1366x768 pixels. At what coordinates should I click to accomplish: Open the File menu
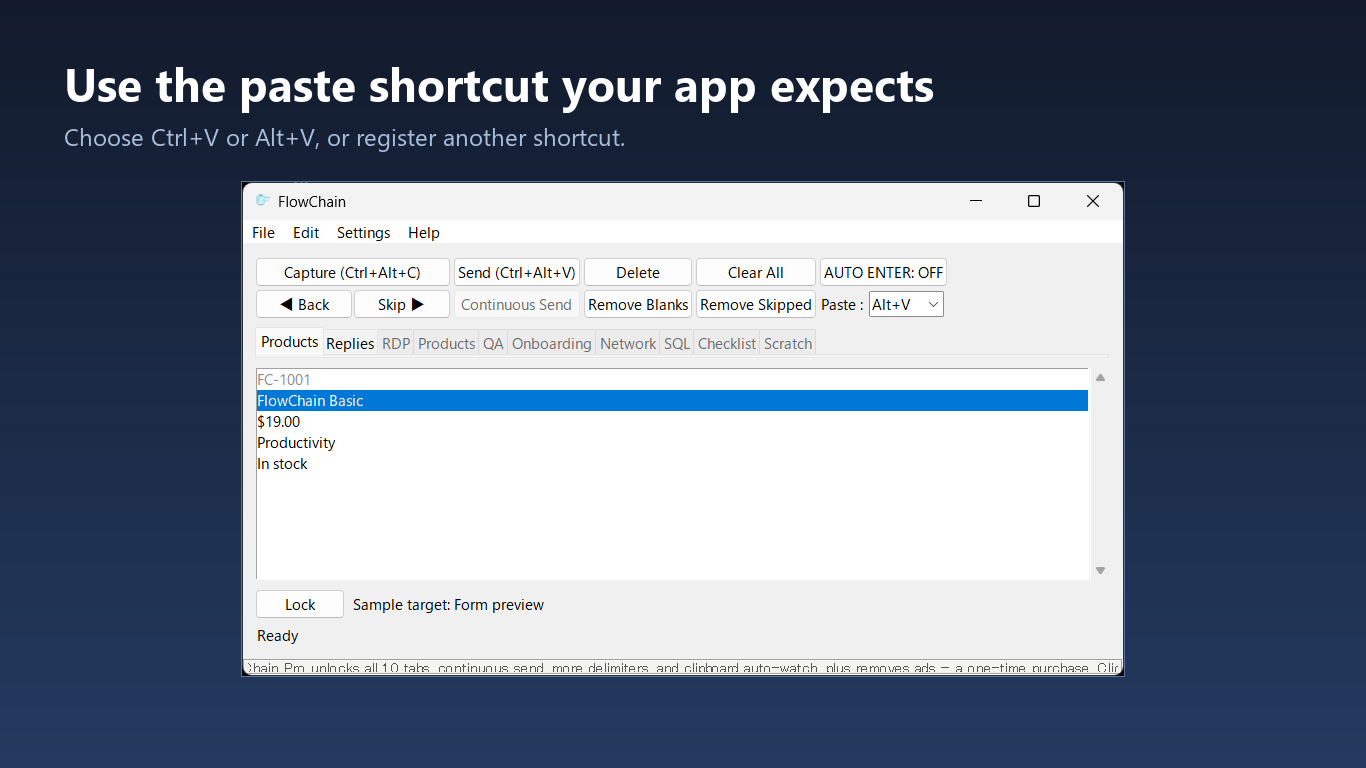click(263, 233)
